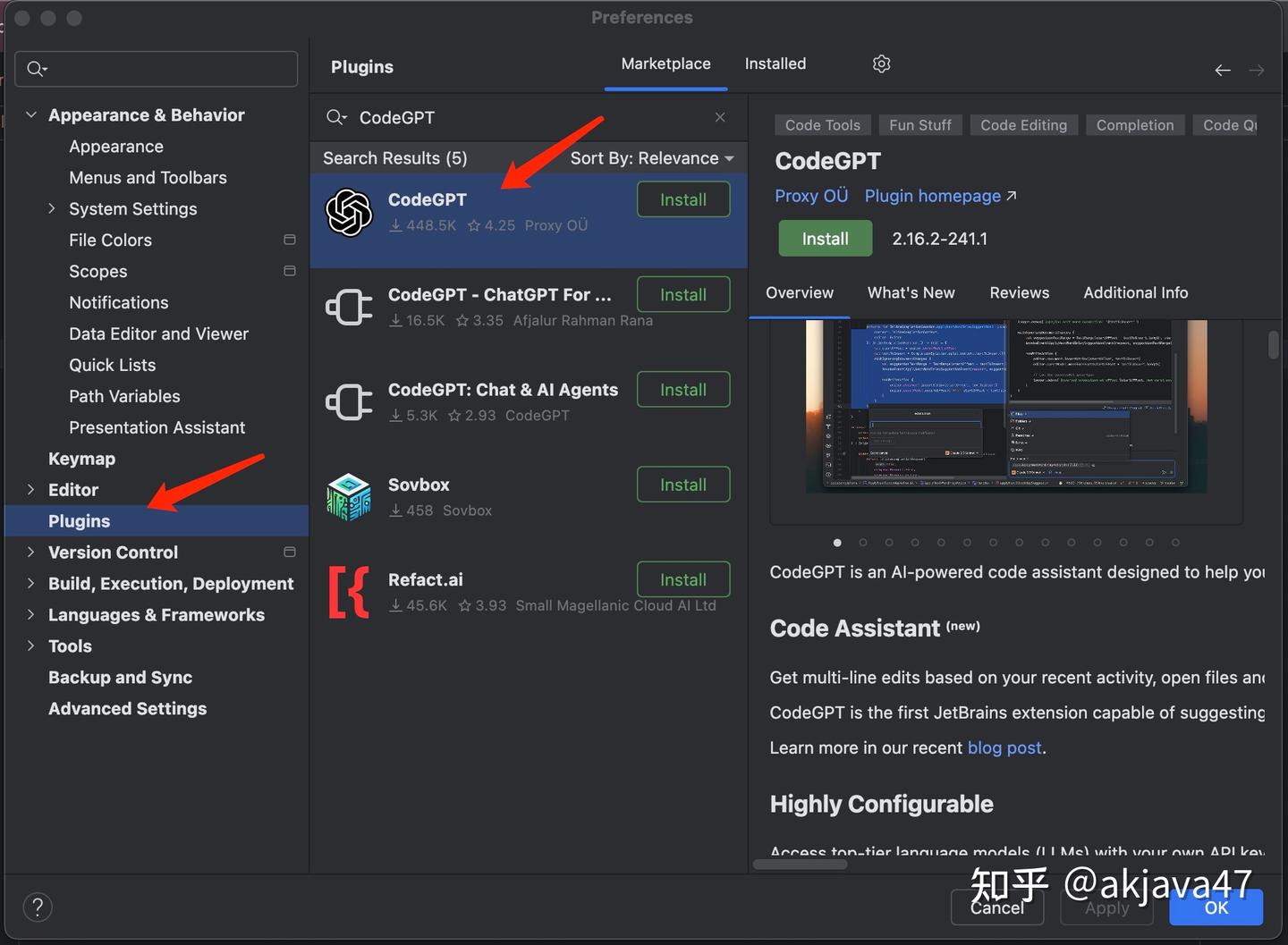
Task: Switch to the Installed tab
Action: point(775,63)
